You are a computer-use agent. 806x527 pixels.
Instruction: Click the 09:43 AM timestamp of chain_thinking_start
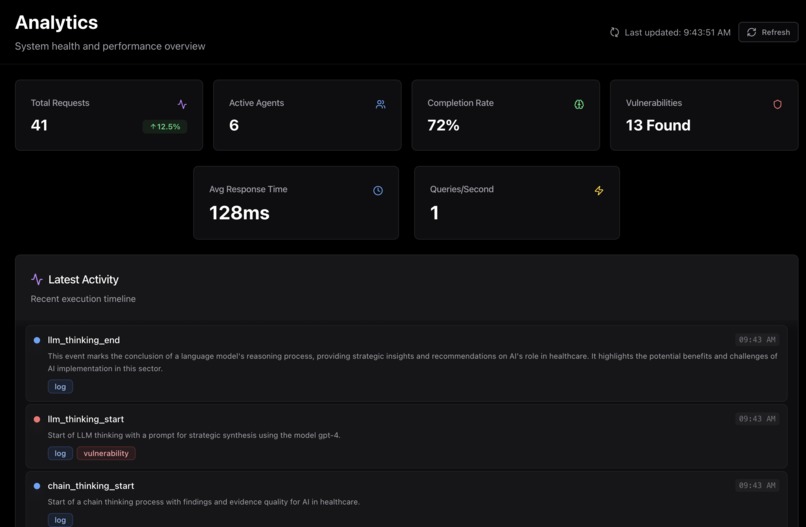[757, 485]
